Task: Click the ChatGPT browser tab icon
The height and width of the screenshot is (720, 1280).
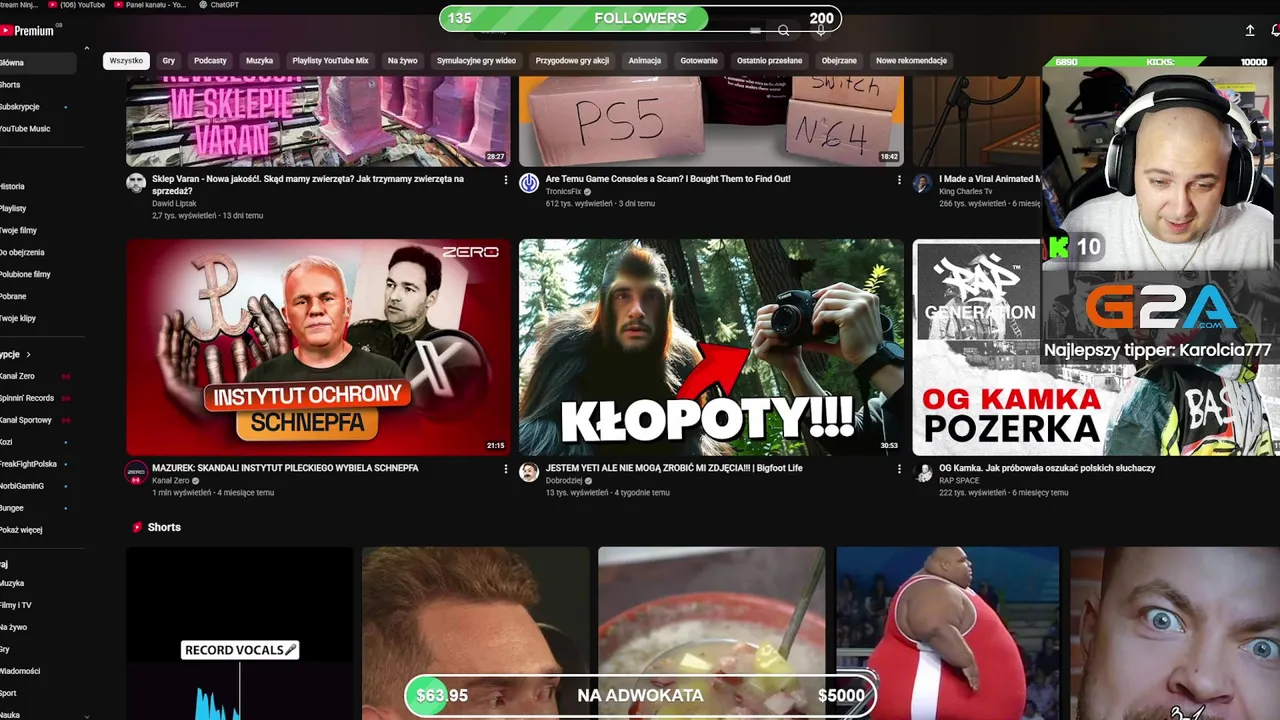Action: point(204,5)
